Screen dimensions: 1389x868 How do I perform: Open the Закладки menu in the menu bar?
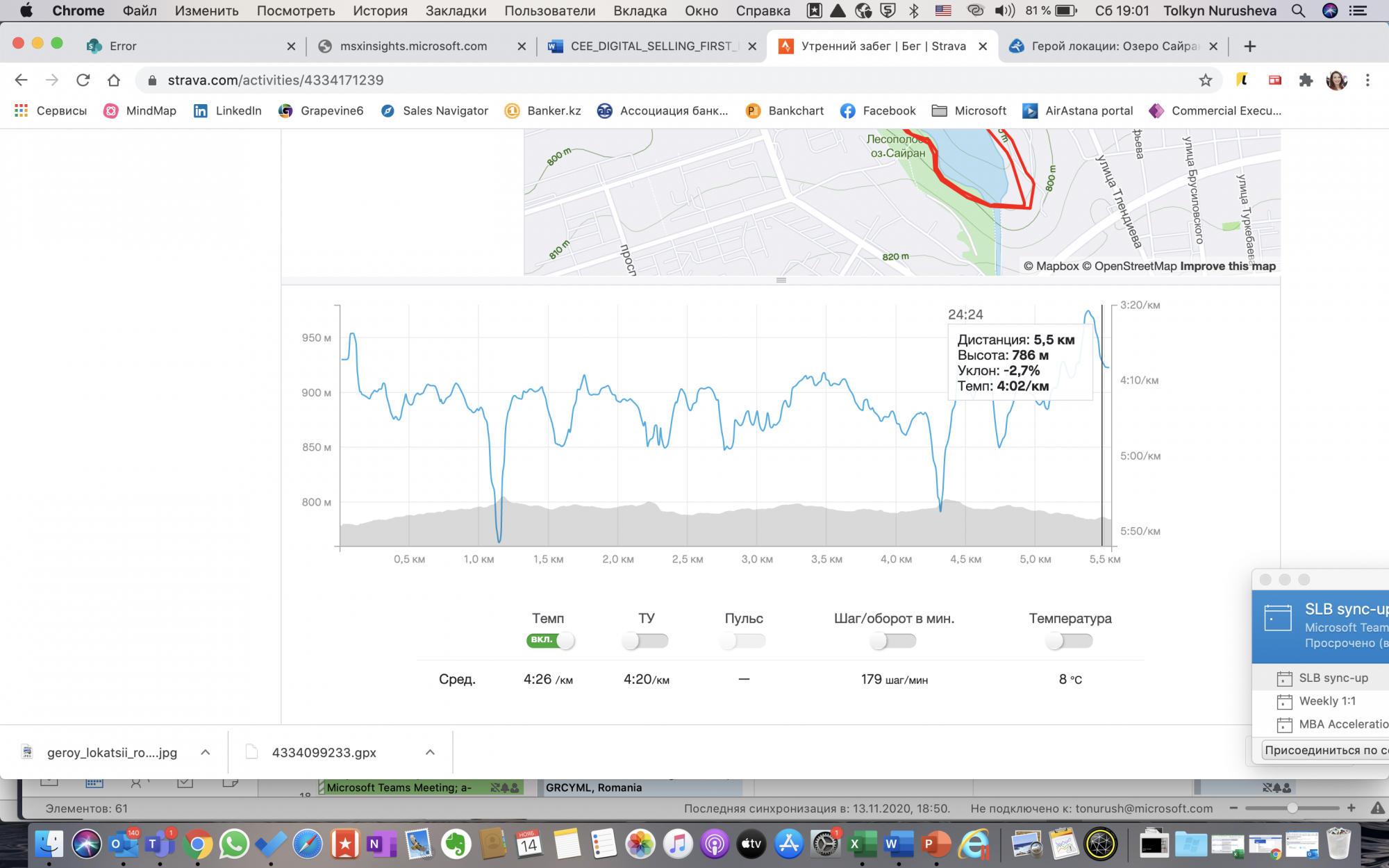click(456, 10)
